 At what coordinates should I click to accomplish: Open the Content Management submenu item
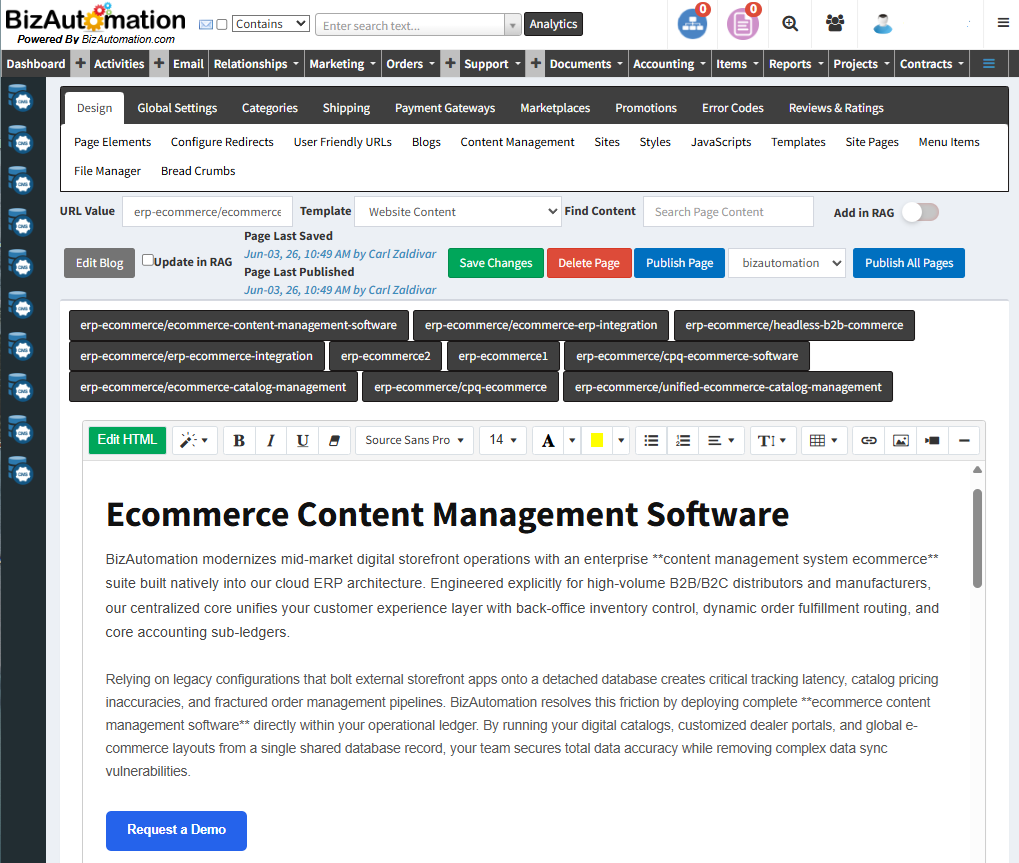point(517,142)
